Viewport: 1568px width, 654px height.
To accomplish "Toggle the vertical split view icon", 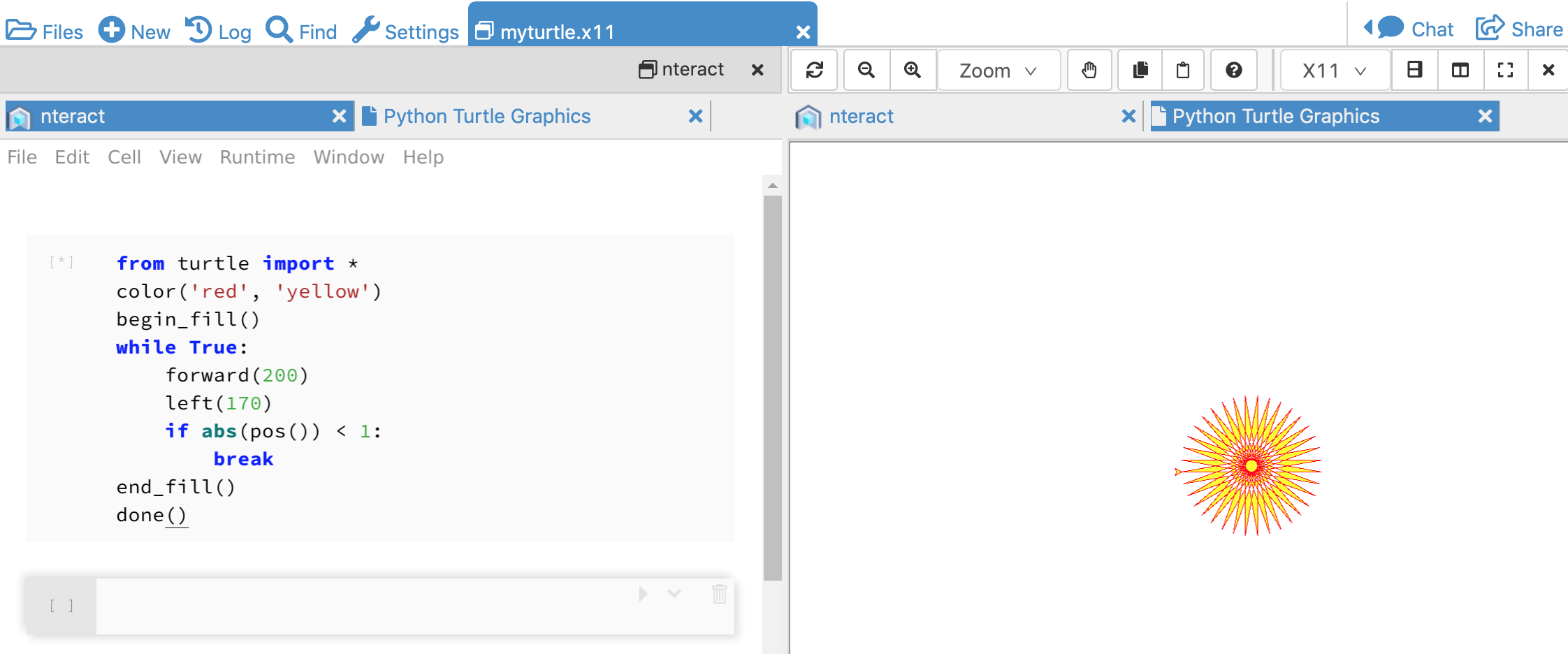I will coord(1460,70).
